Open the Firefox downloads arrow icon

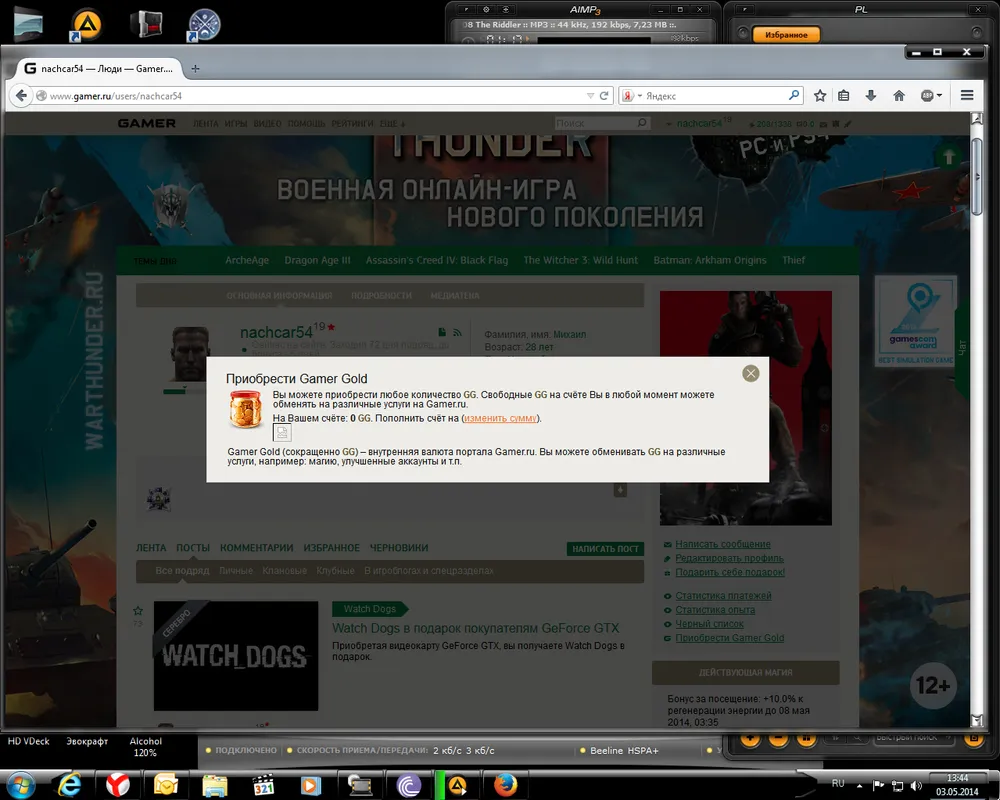[x=871, y=96]
